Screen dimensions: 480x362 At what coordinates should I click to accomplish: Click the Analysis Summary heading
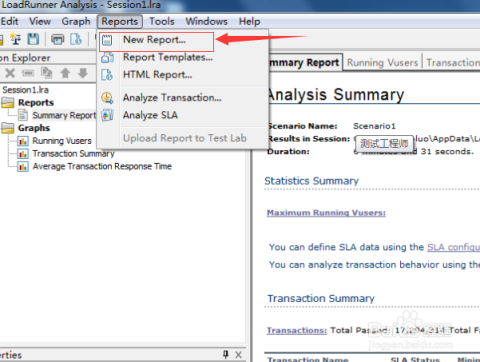(x=336, y=95)
